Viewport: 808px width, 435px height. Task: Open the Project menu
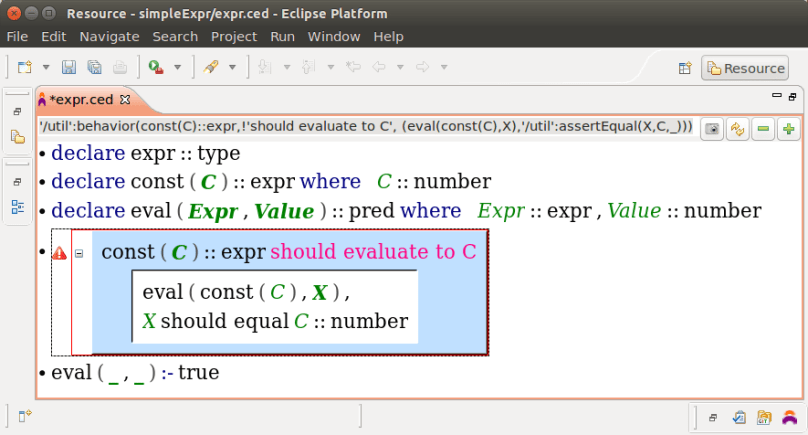click(233, 36)
